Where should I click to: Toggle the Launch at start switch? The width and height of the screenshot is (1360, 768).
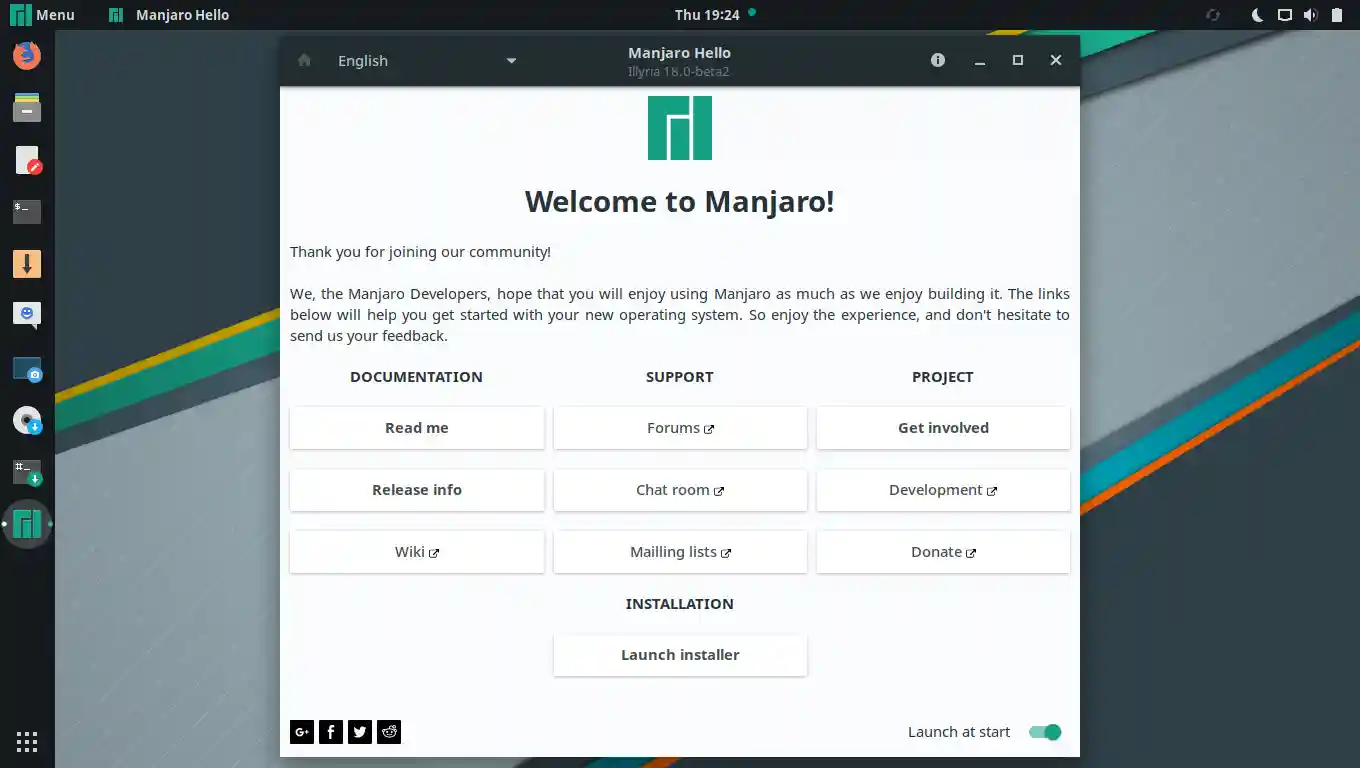click(1044, 732)
